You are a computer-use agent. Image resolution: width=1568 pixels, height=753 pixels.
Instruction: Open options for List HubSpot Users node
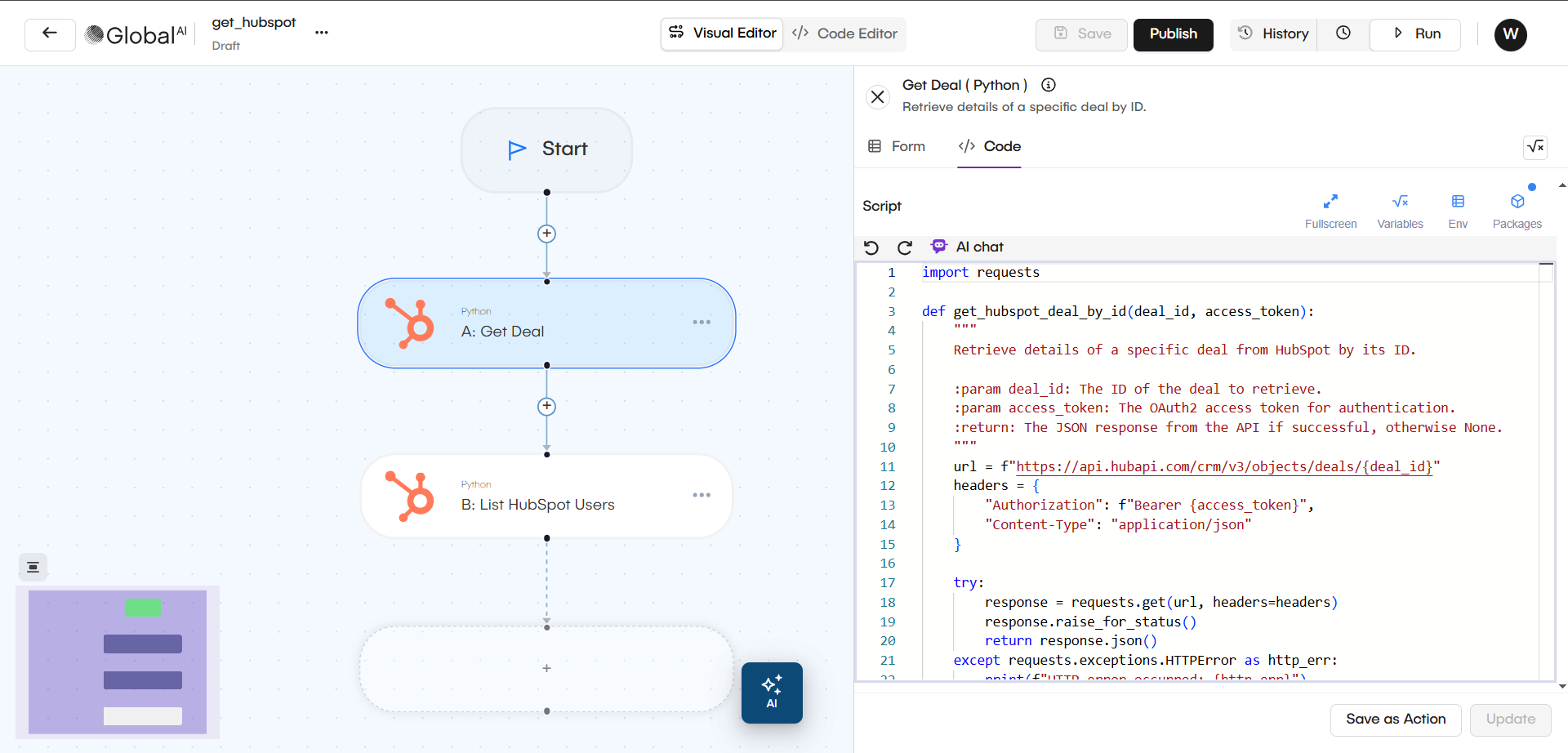coord(702,496)
